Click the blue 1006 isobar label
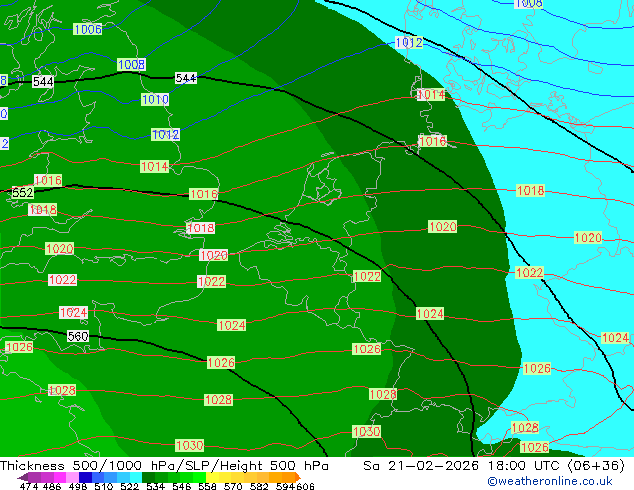The height and width of the screenshot is (490, 634). click(88, 29)
